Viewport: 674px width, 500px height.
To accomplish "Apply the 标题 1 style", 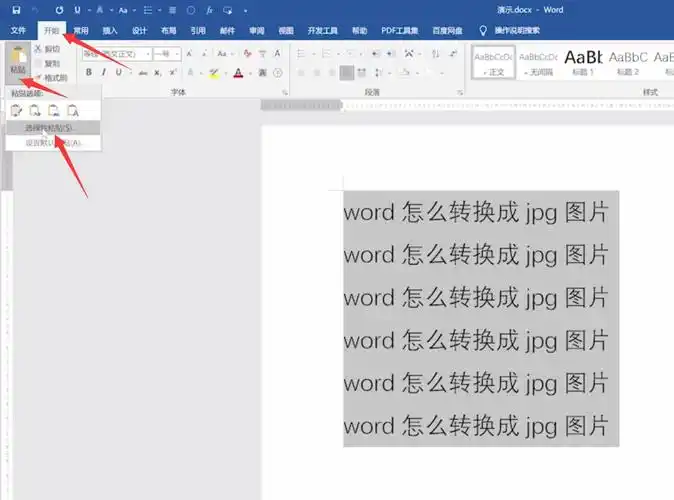I will (x=583, y=62).
